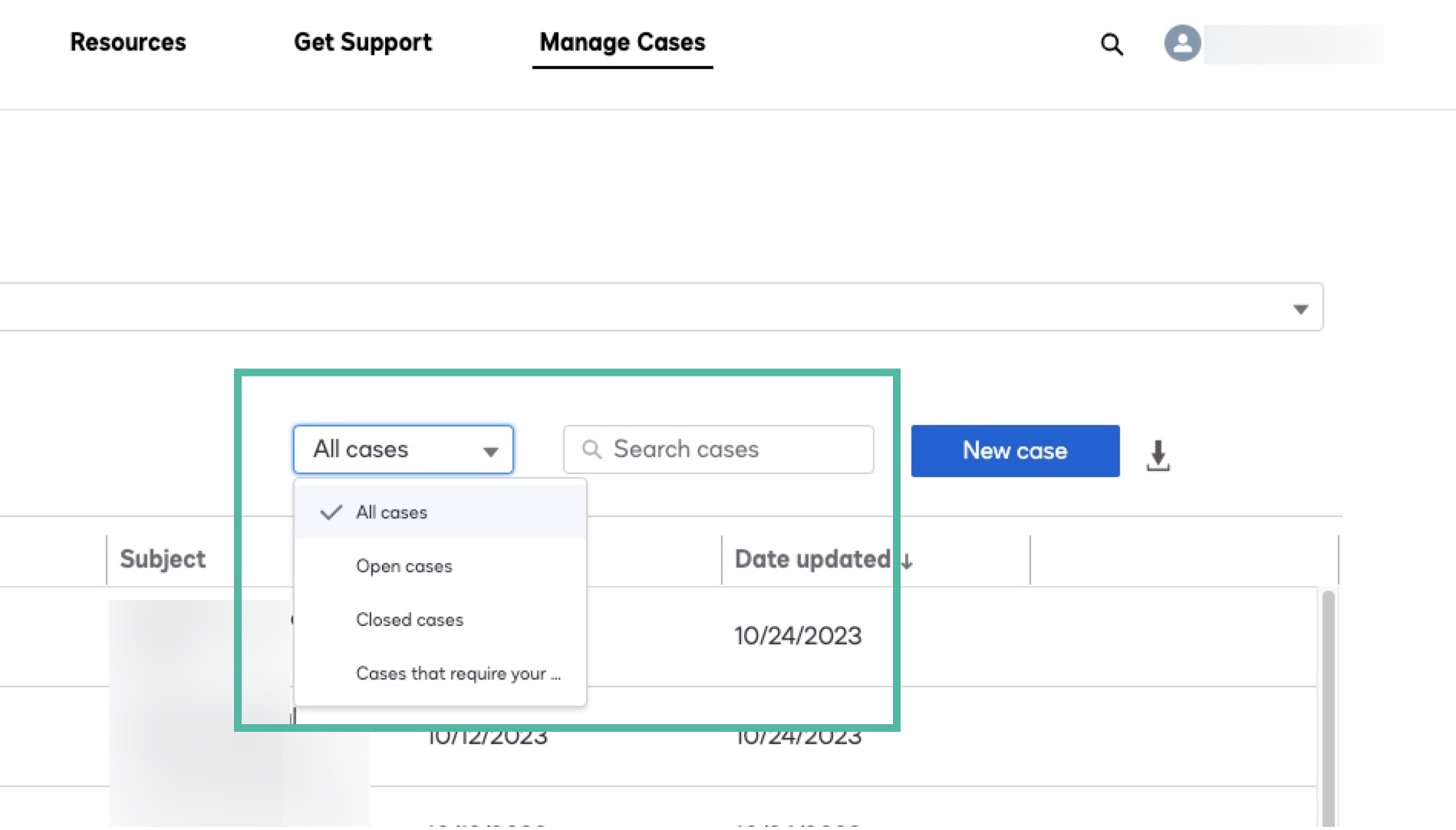Select the Closed cases filter option

pyautogui.click(x=409, y=620)
